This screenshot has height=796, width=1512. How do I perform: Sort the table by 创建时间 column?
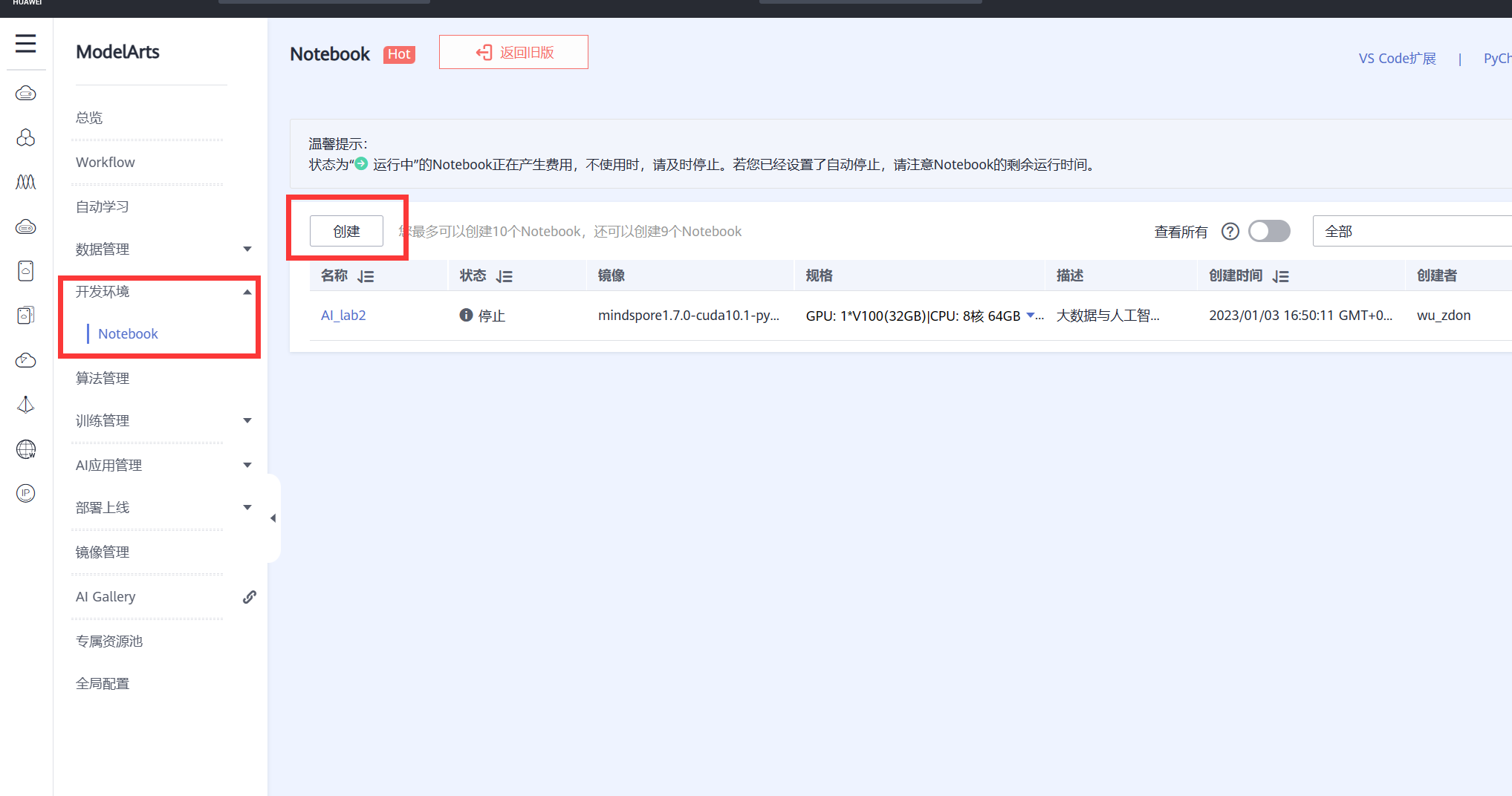tap(1280, 276)
